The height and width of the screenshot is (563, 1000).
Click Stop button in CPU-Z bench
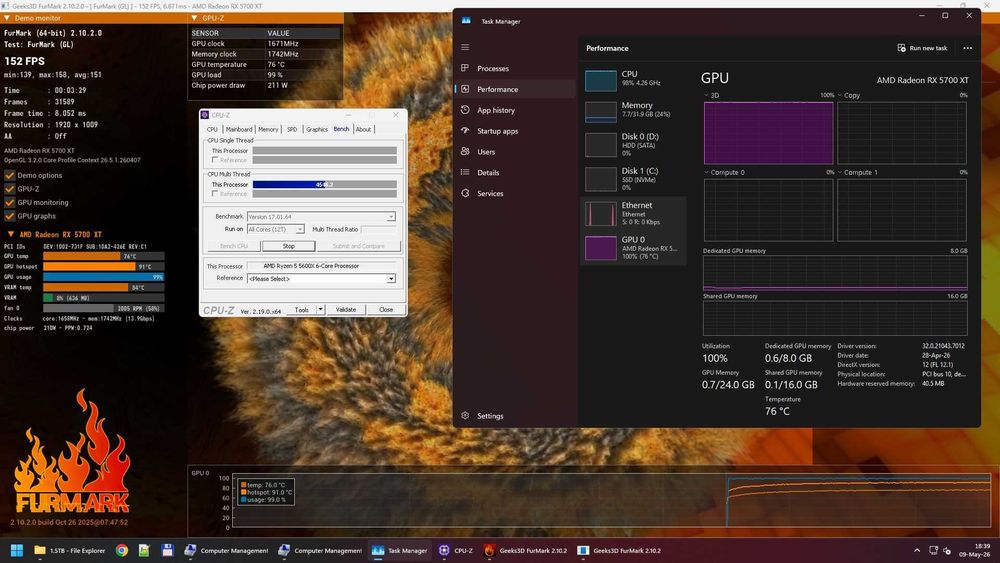(289, 246)
